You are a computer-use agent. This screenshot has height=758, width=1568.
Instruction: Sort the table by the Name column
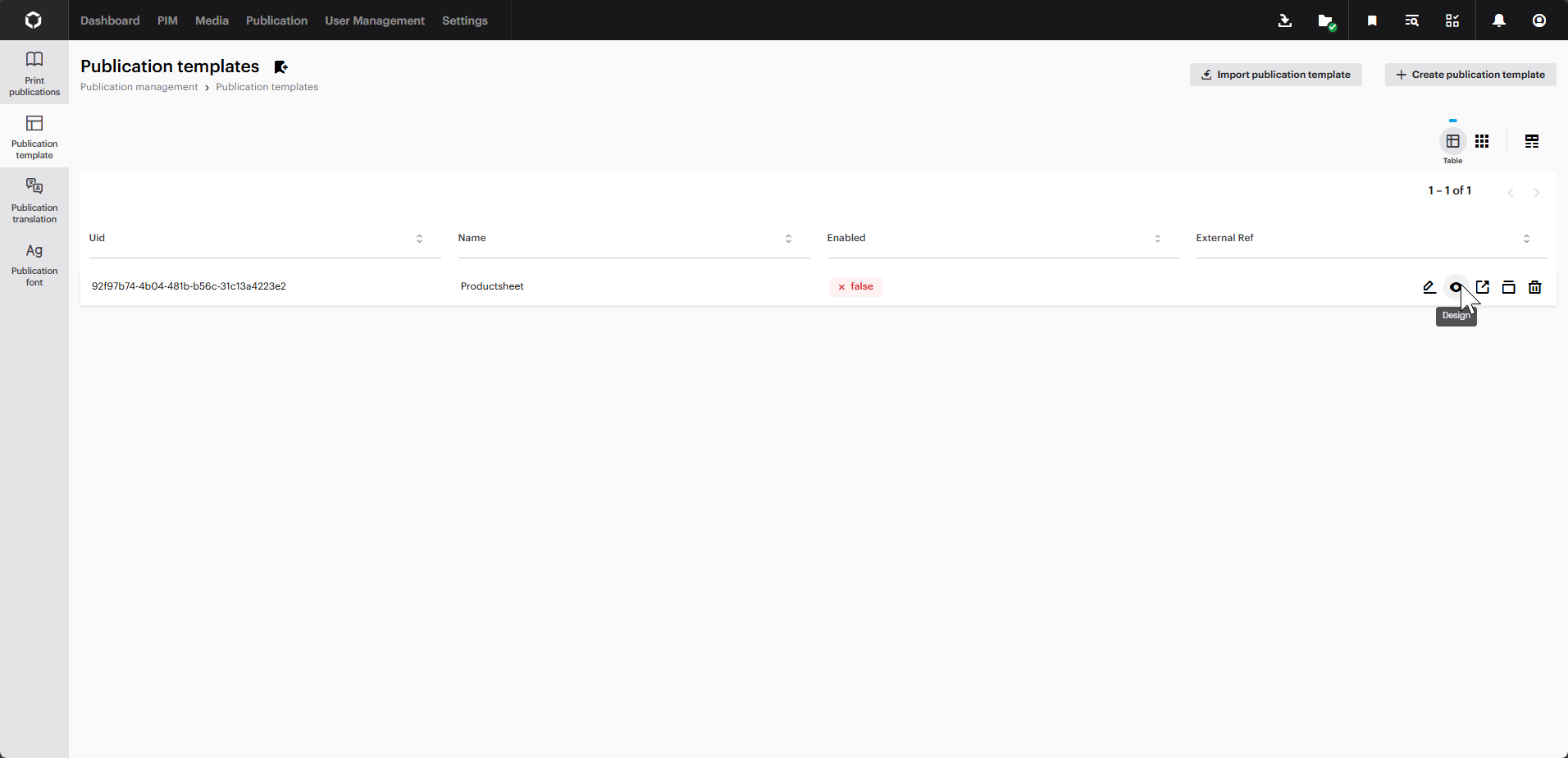click(788, 239)
